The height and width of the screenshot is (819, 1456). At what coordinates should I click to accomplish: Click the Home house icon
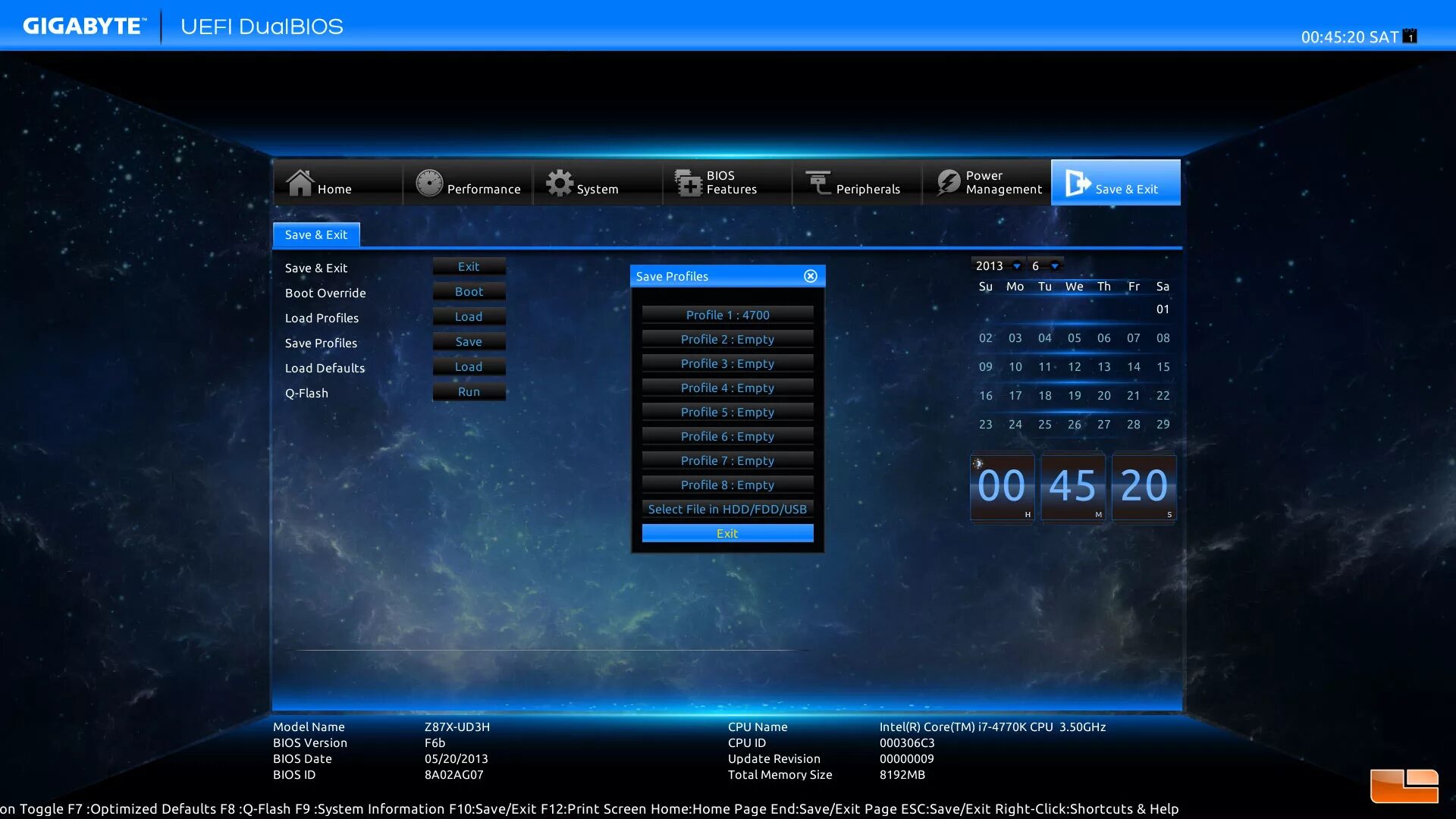click(x=300, y=183)
